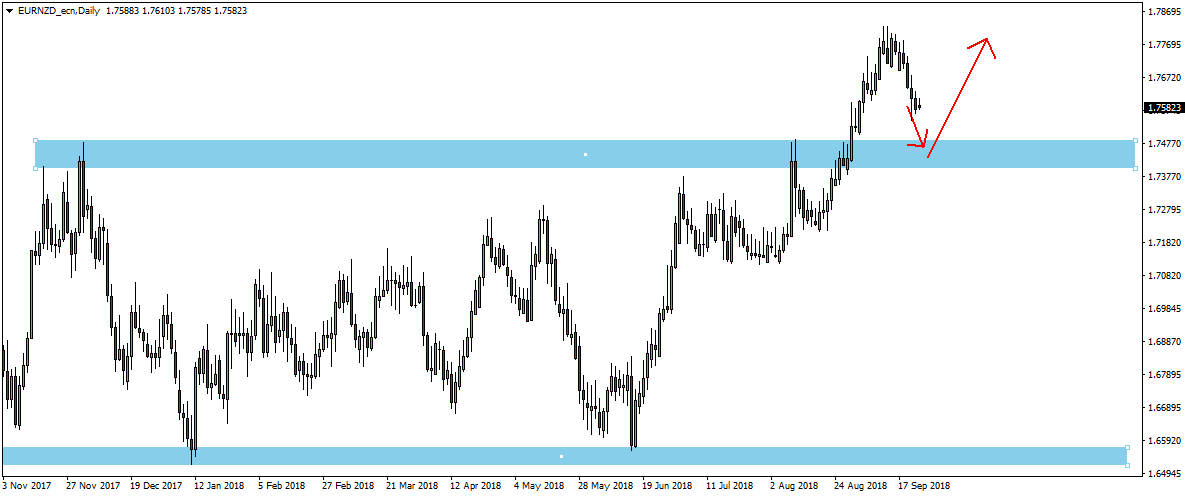The height and width of the screenshot is (497, 1185).
Task: Select the upper blue resistance rectangle
Action: tap(585, 154)
